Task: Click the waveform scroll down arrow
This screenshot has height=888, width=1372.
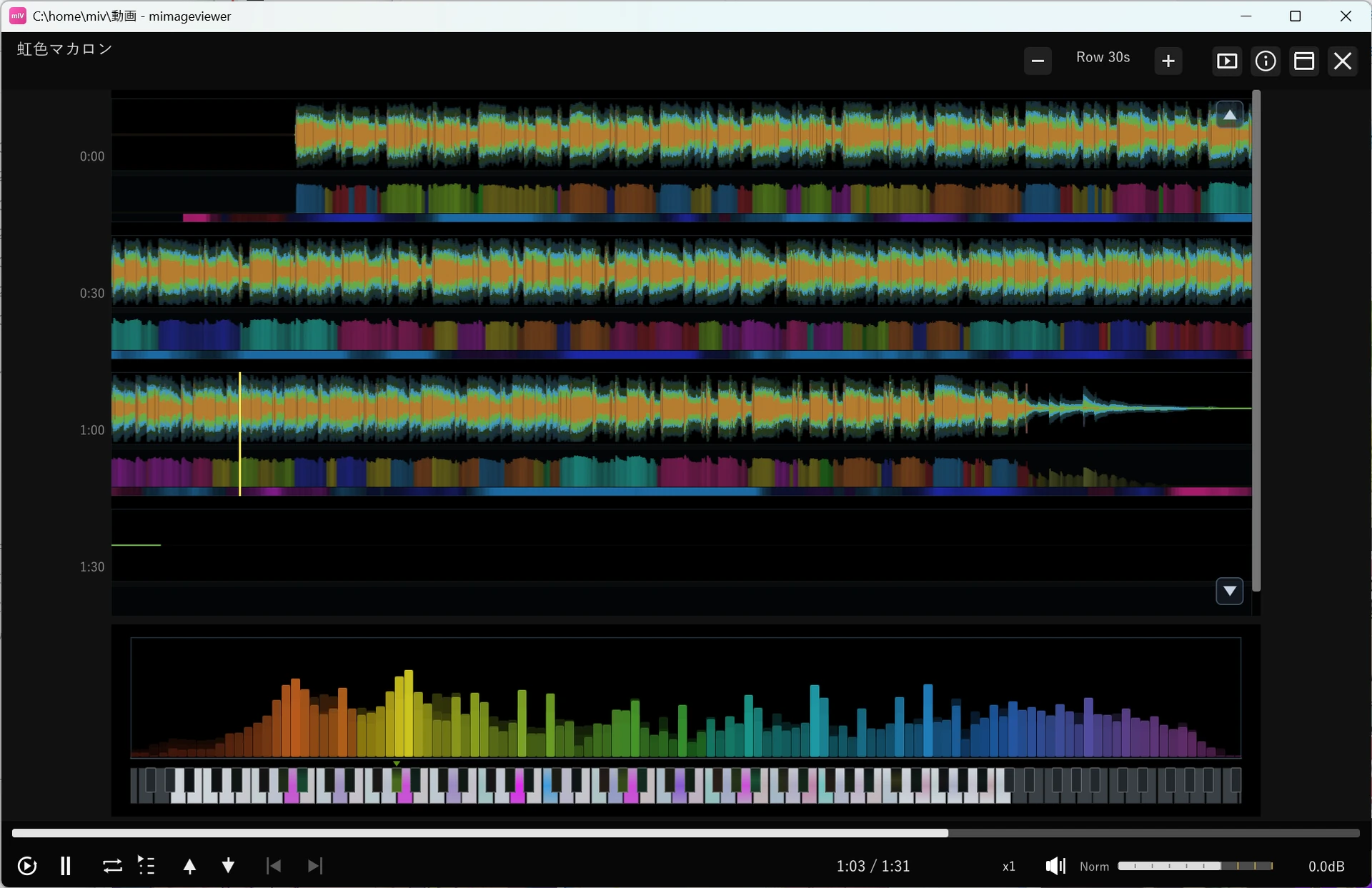Action: [x=1229, y=591]
